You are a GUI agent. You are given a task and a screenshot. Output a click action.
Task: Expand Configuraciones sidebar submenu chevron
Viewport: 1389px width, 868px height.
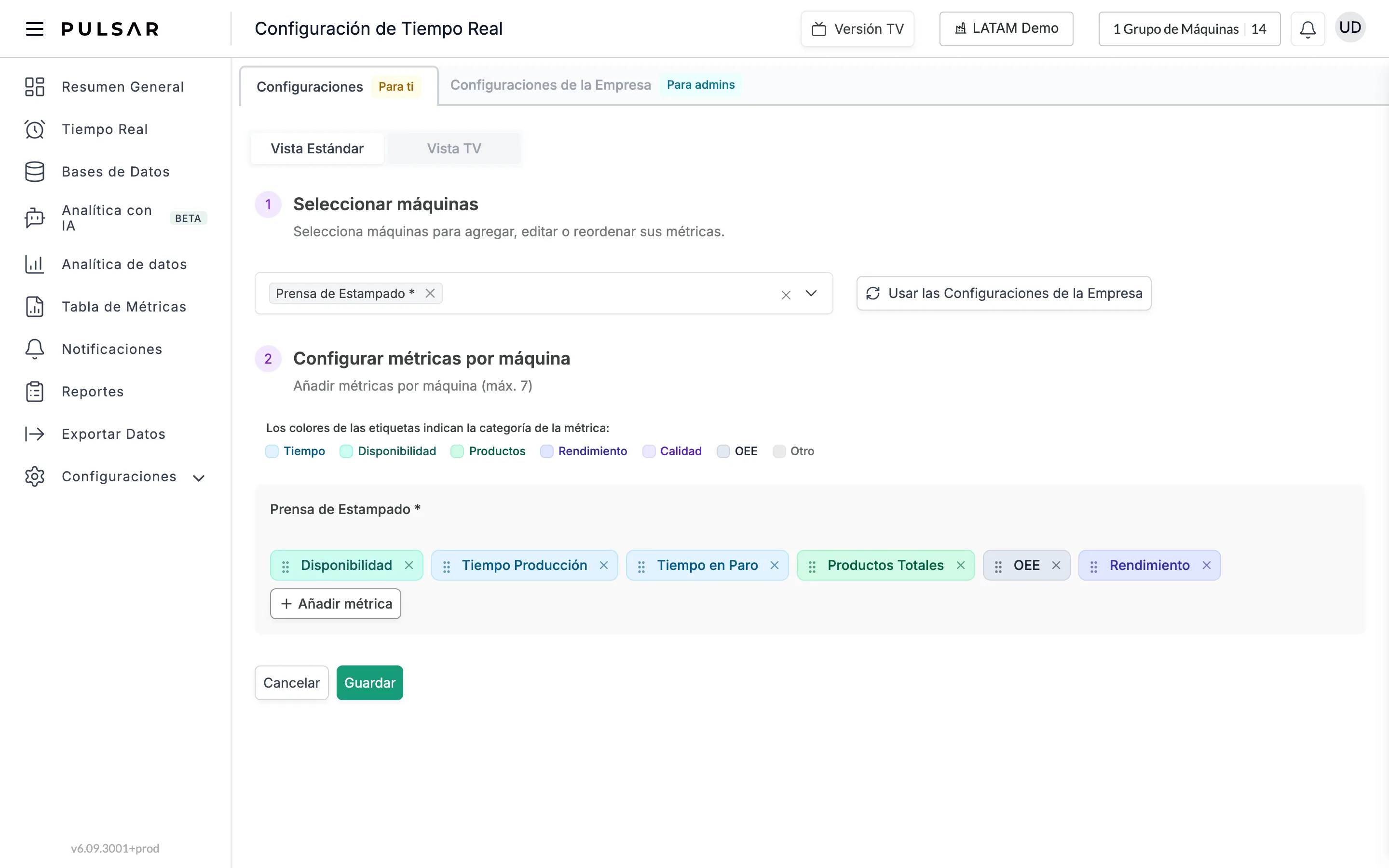click(x=199, y=477)
